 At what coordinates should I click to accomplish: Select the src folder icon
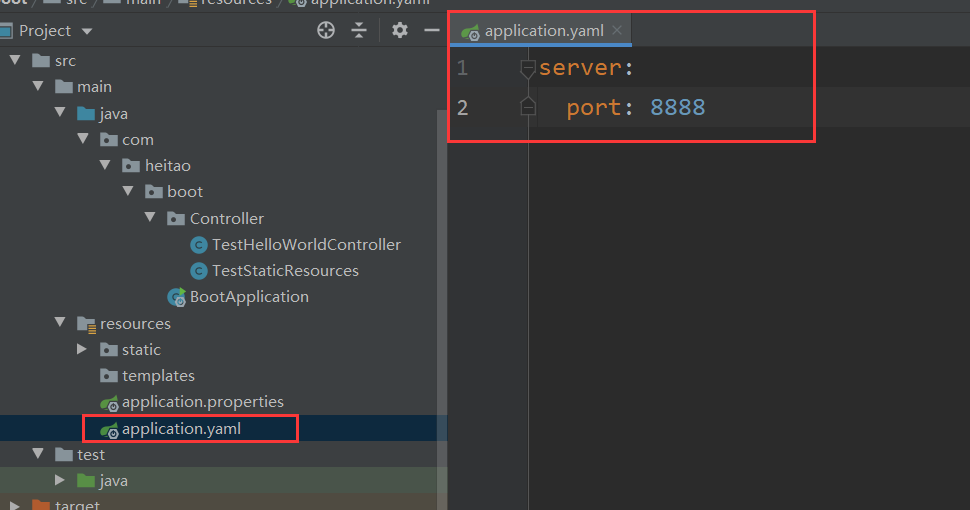[41, 61]
